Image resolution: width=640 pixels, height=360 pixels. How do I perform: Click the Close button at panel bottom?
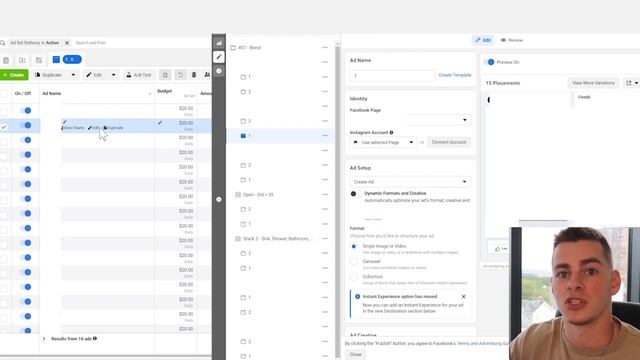pos(356,354)
